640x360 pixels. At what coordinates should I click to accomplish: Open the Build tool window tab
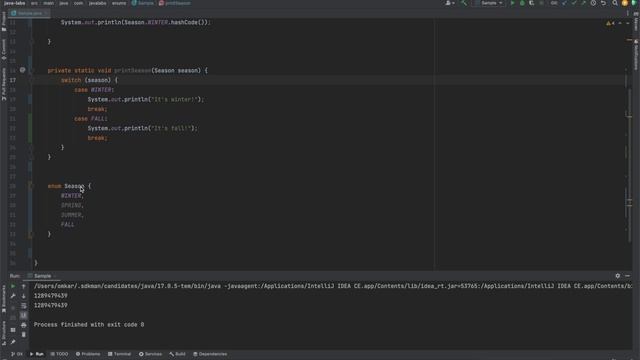(x=178, y=354)
